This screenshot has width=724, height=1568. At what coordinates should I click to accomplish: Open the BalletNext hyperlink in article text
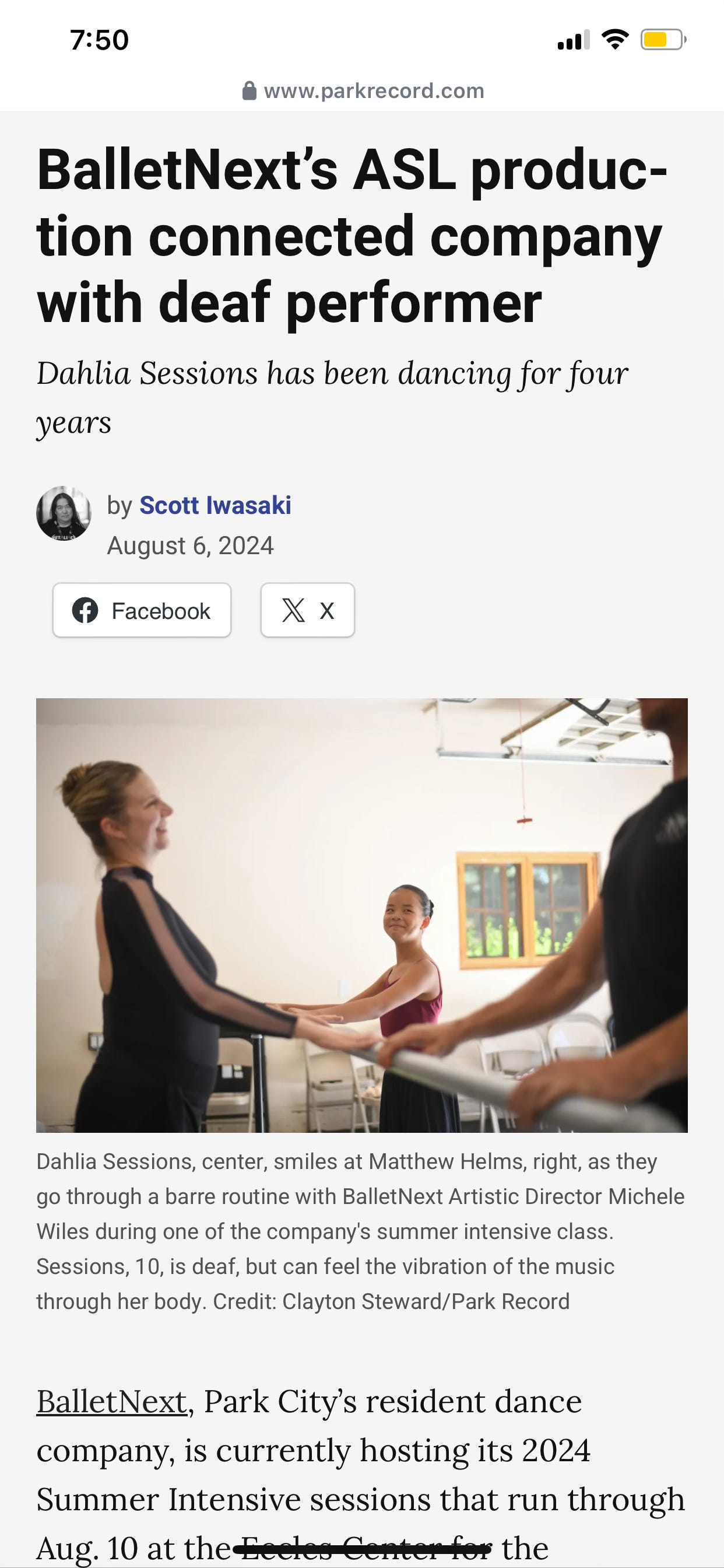(111, 1401)
